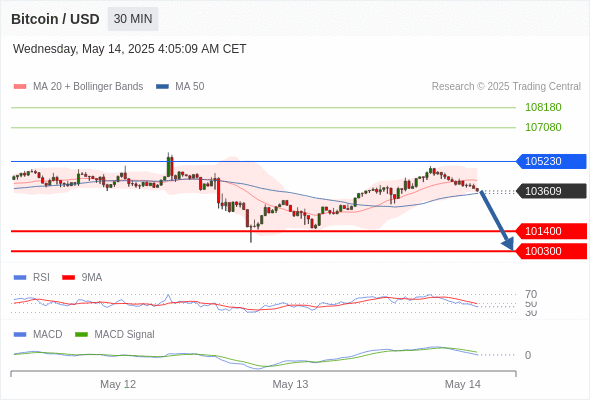The image size is (590, 400).
Task: Select the 103609 current price label
Action: (x=551, y=191)
